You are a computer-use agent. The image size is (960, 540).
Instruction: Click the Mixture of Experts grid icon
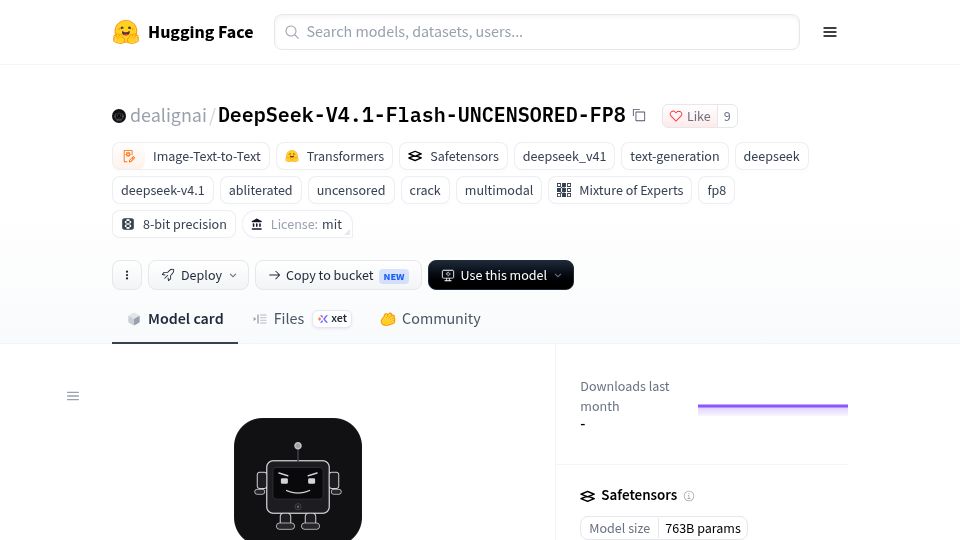[564, 190]
